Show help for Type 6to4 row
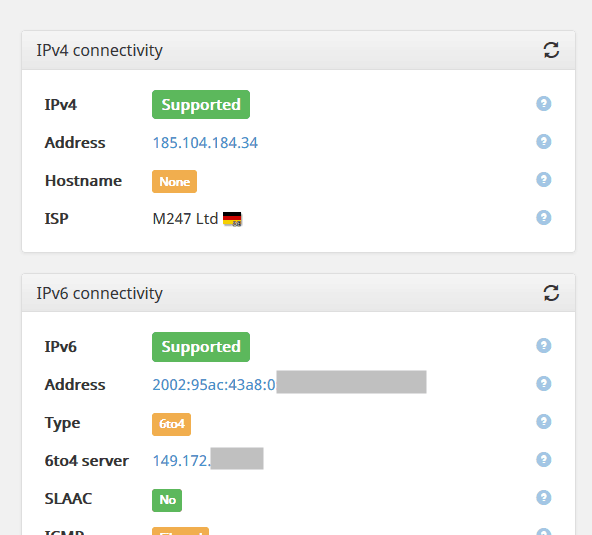 (544, 422)
